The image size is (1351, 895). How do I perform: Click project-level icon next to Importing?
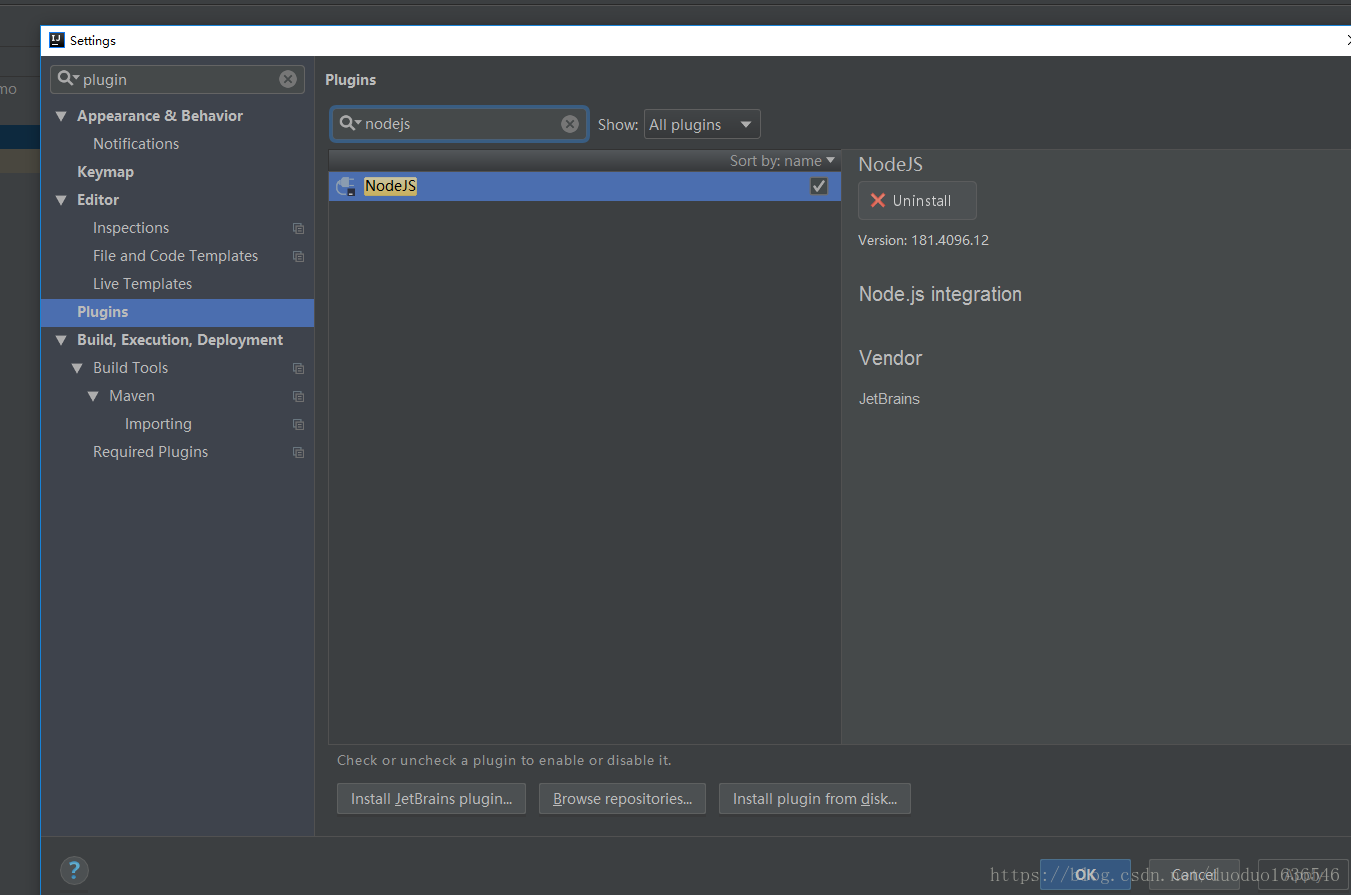(298, 425)
